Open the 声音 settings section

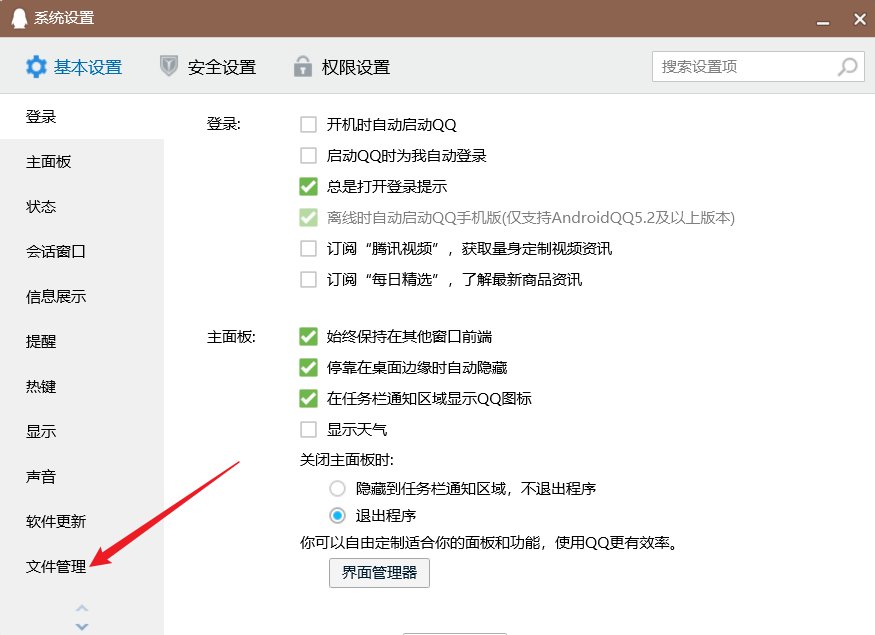(40, 476)
